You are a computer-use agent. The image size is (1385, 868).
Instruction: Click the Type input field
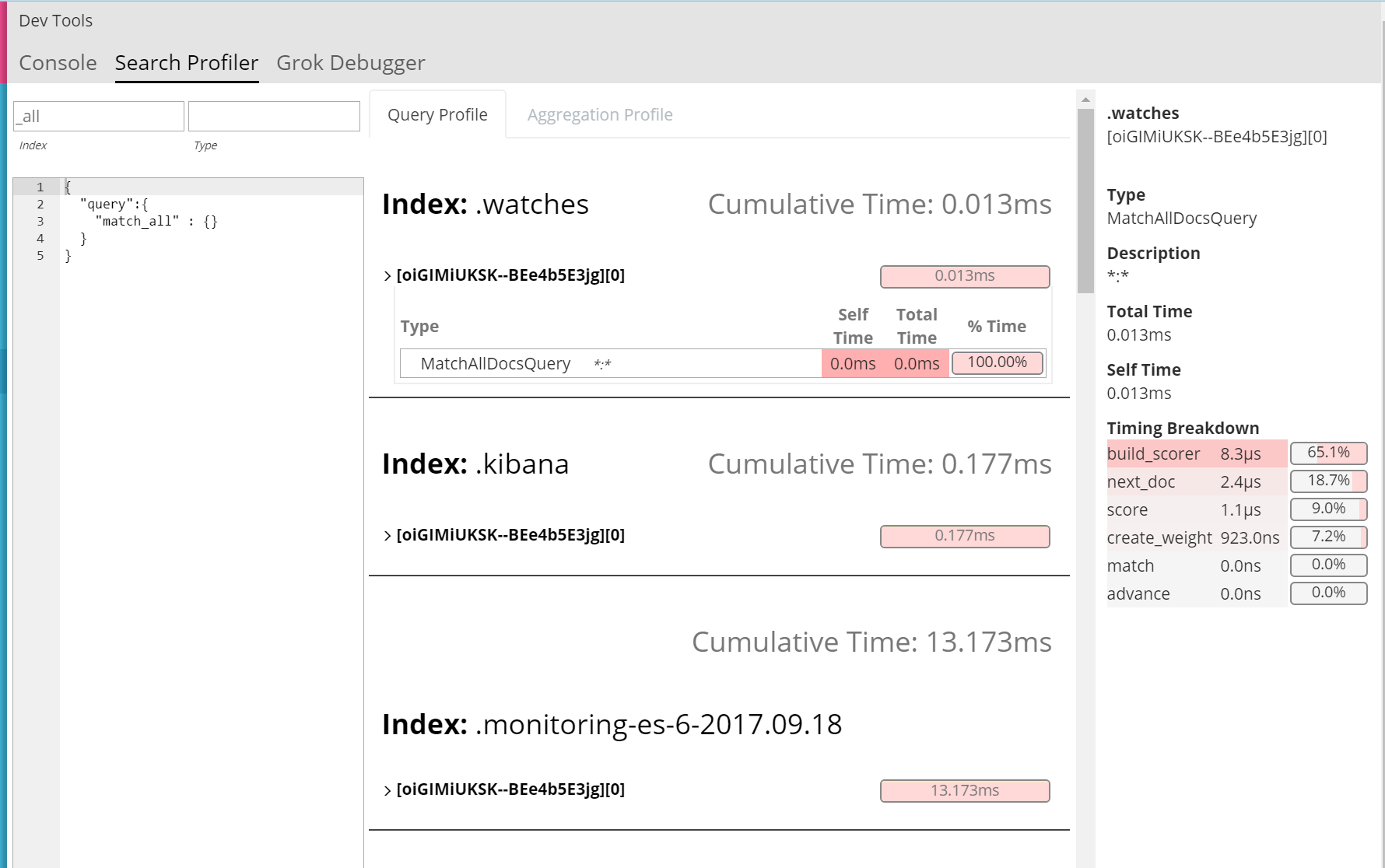pos(274,116)
